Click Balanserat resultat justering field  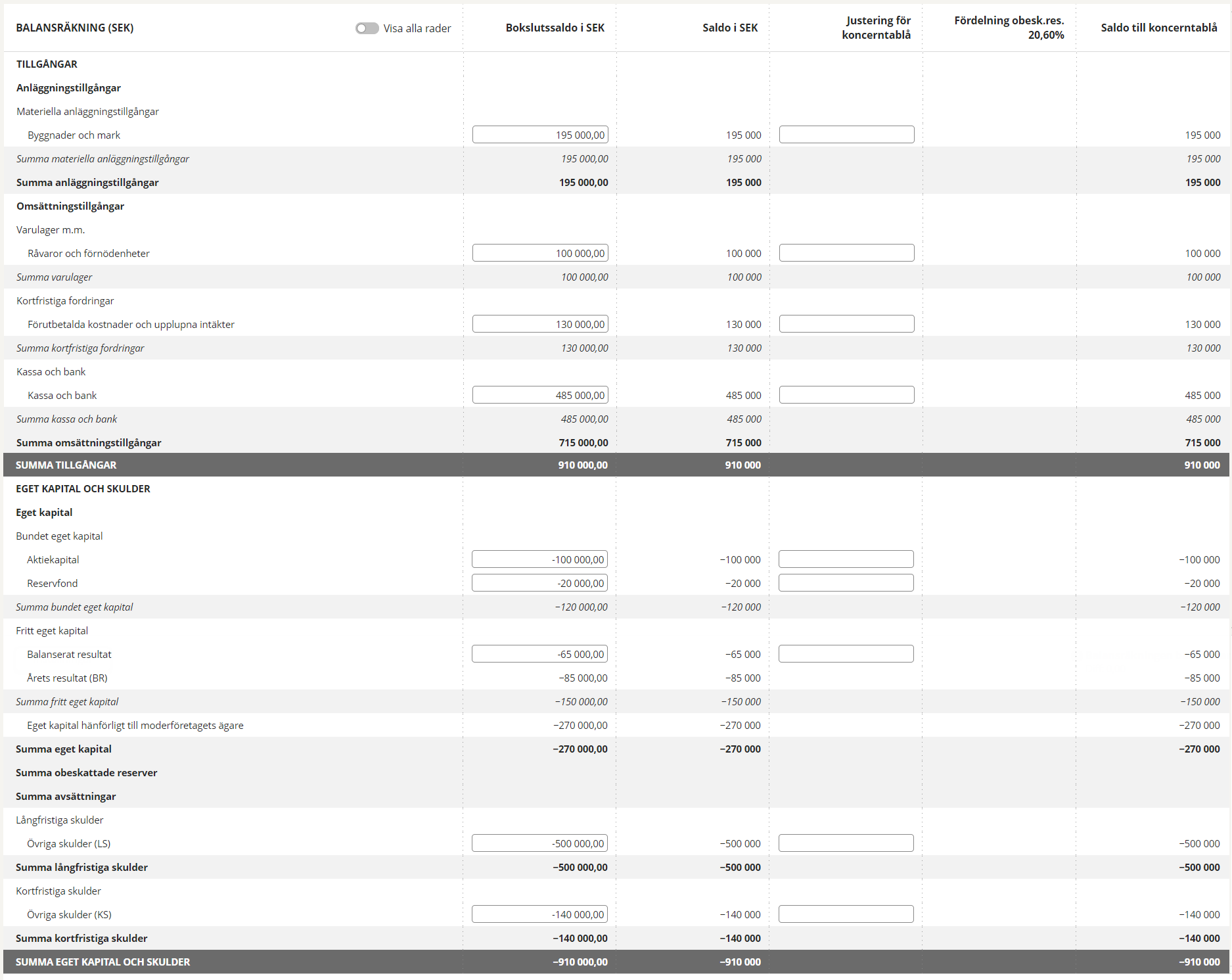846,654
